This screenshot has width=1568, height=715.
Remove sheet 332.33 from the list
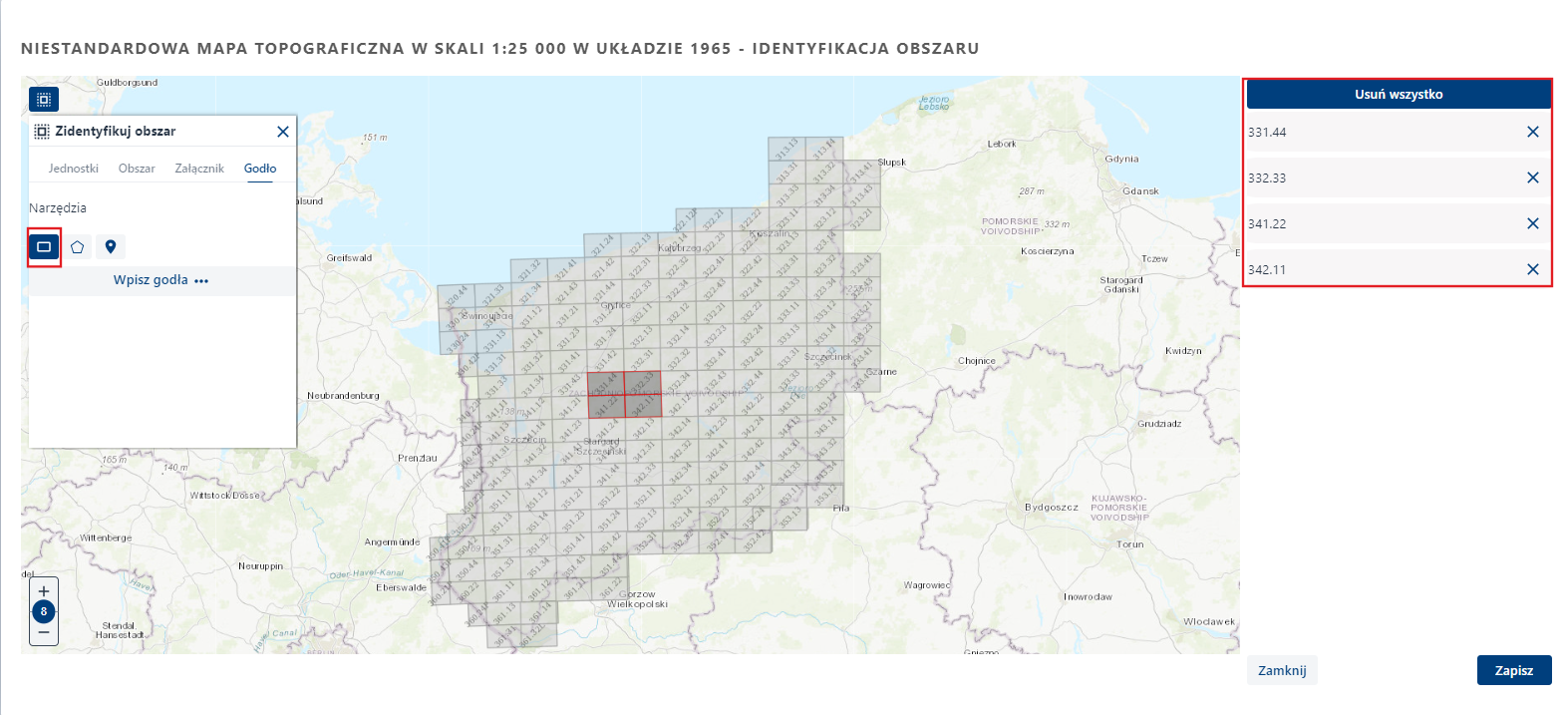click(x=1533, y=178)
